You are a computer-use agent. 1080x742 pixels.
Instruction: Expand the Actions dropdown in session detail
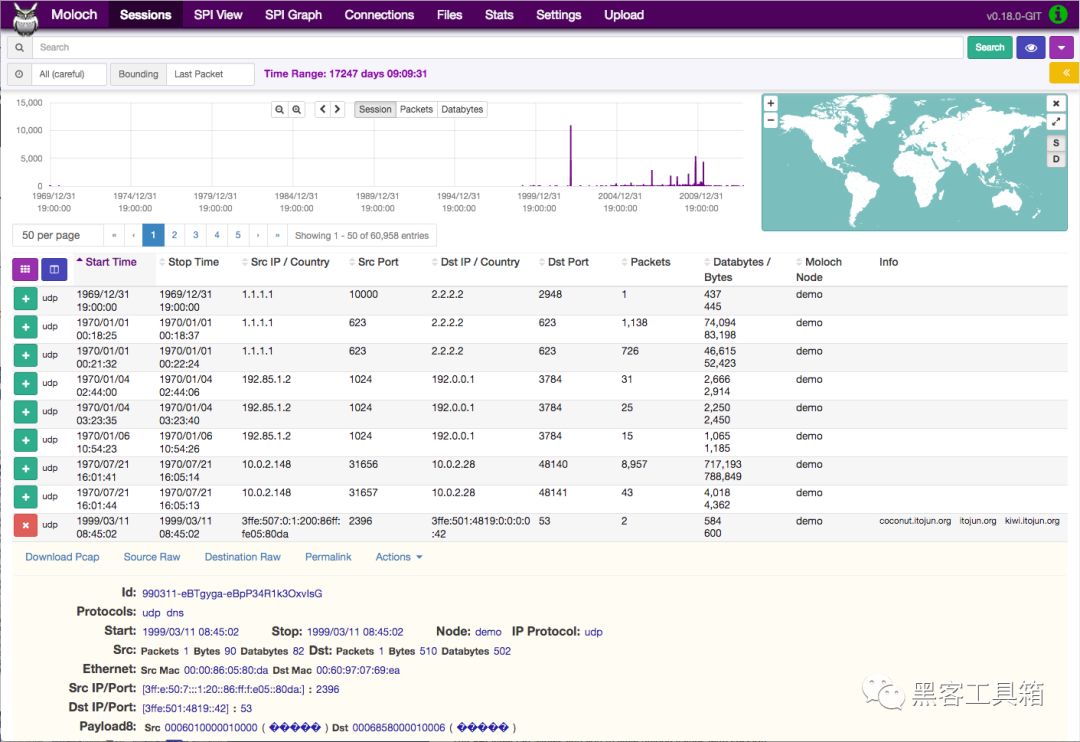(x=398, y=557)
